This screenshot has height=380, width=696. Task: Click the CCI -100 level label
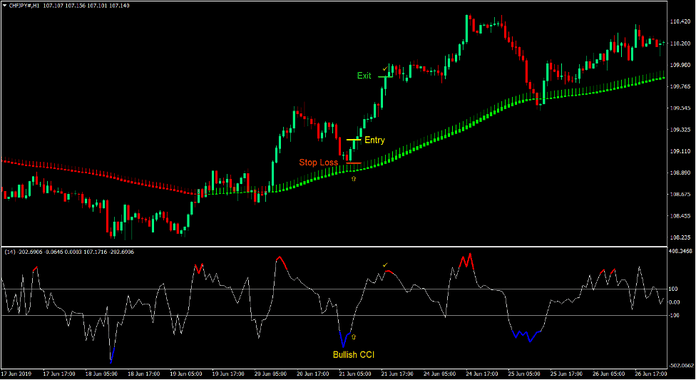click(674, 316)
